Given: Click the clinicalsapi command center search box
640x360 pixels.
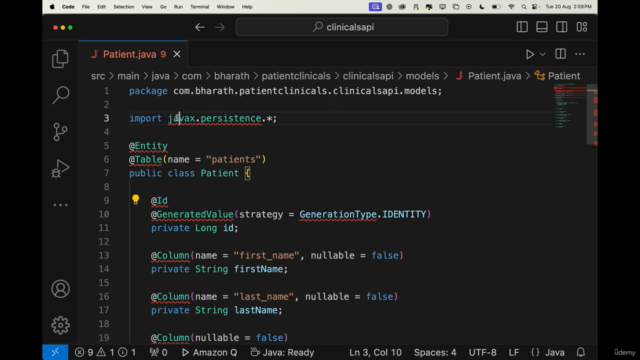Looking at the screenshot, I should 342,27.
